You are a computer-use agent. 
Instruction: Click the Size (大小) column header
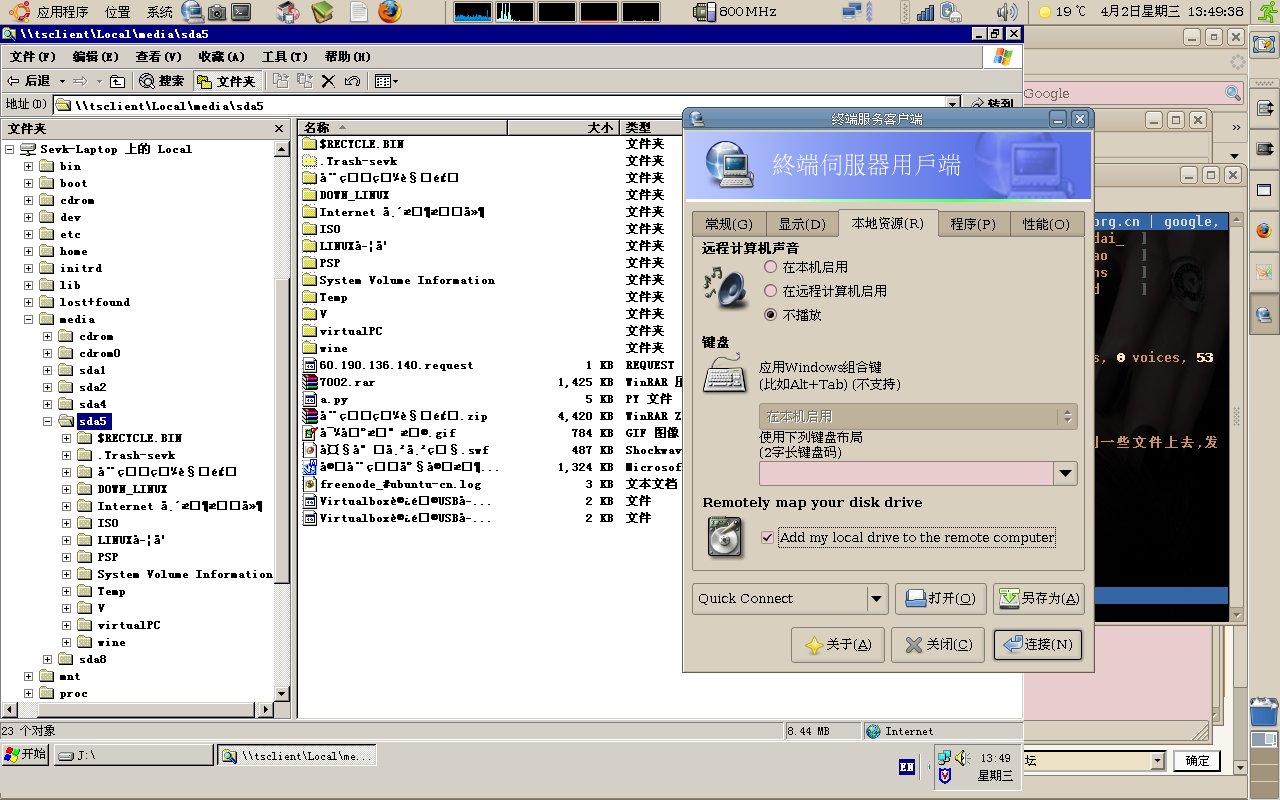pos(564,128)
